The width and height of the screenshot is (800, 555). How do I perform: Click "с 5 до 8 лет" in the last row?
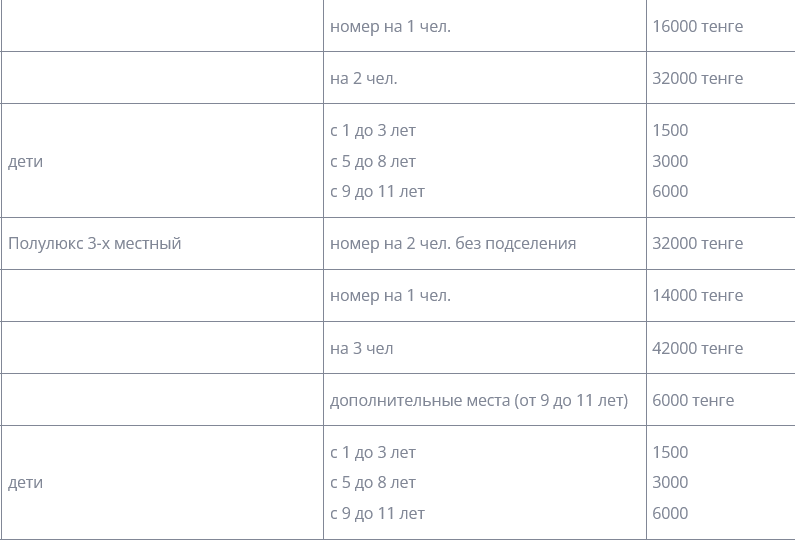[x=372, y=482]
